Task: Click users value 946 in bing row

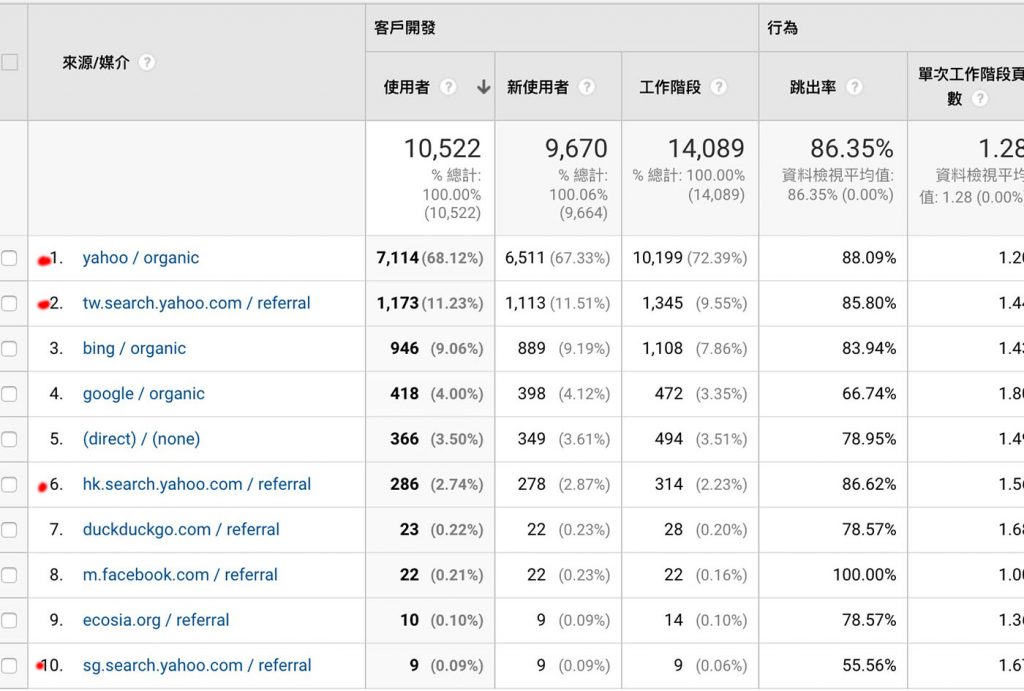Action: (x=404, y=348)
